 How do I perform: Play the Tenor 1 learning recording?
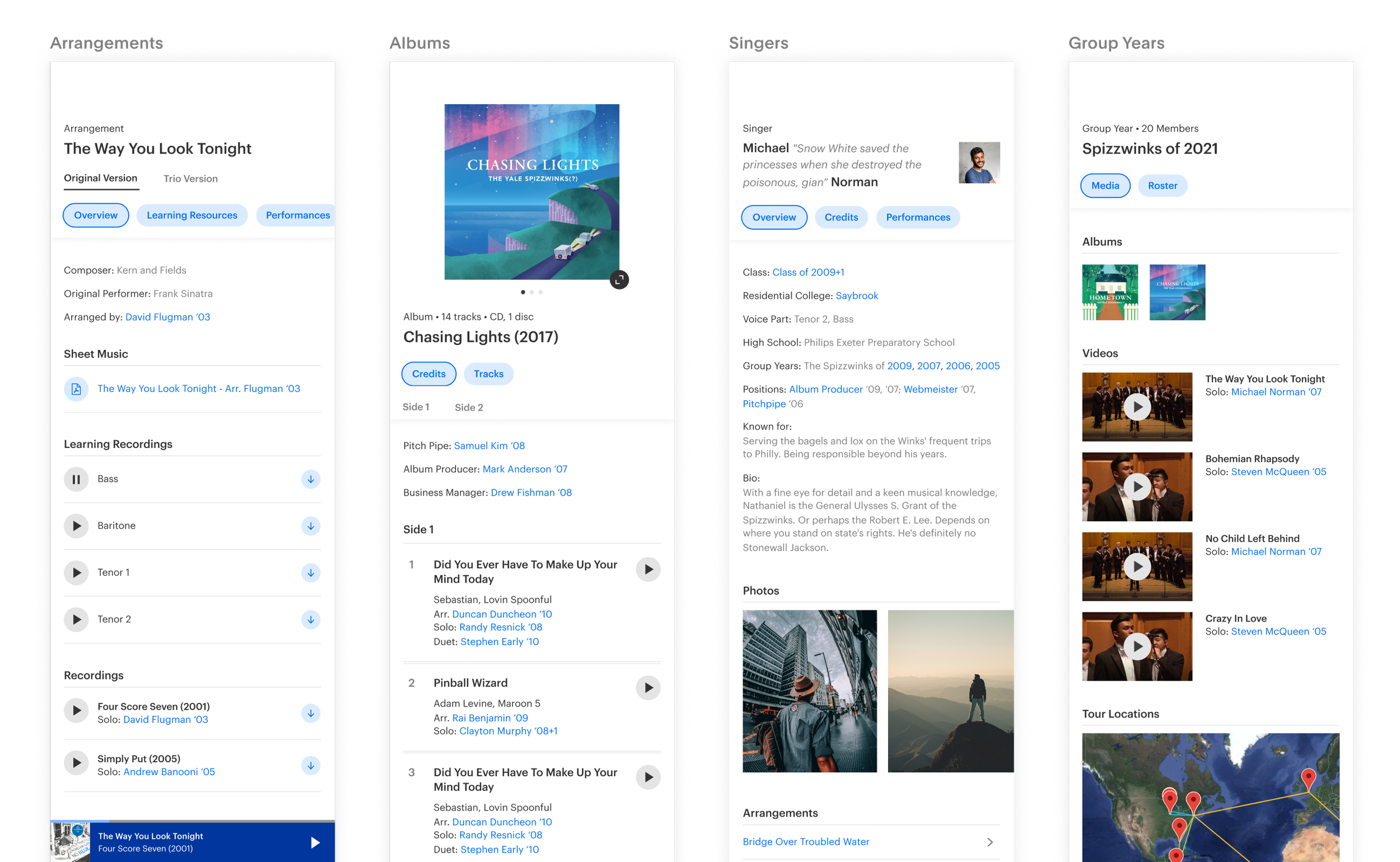pos(76,573)
